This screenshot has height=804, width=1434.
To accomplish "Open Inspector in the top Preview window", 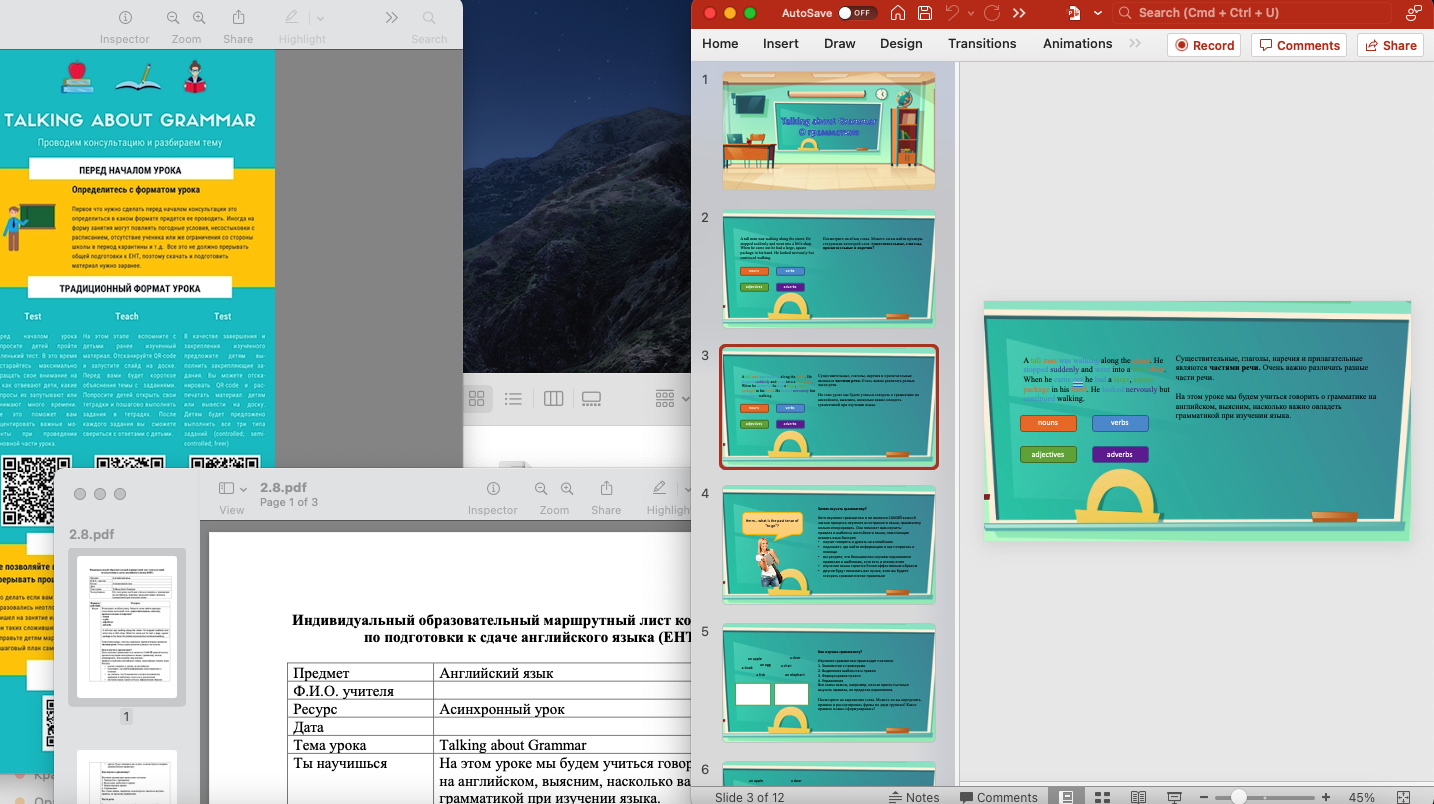I will click(x=125, y=18).
